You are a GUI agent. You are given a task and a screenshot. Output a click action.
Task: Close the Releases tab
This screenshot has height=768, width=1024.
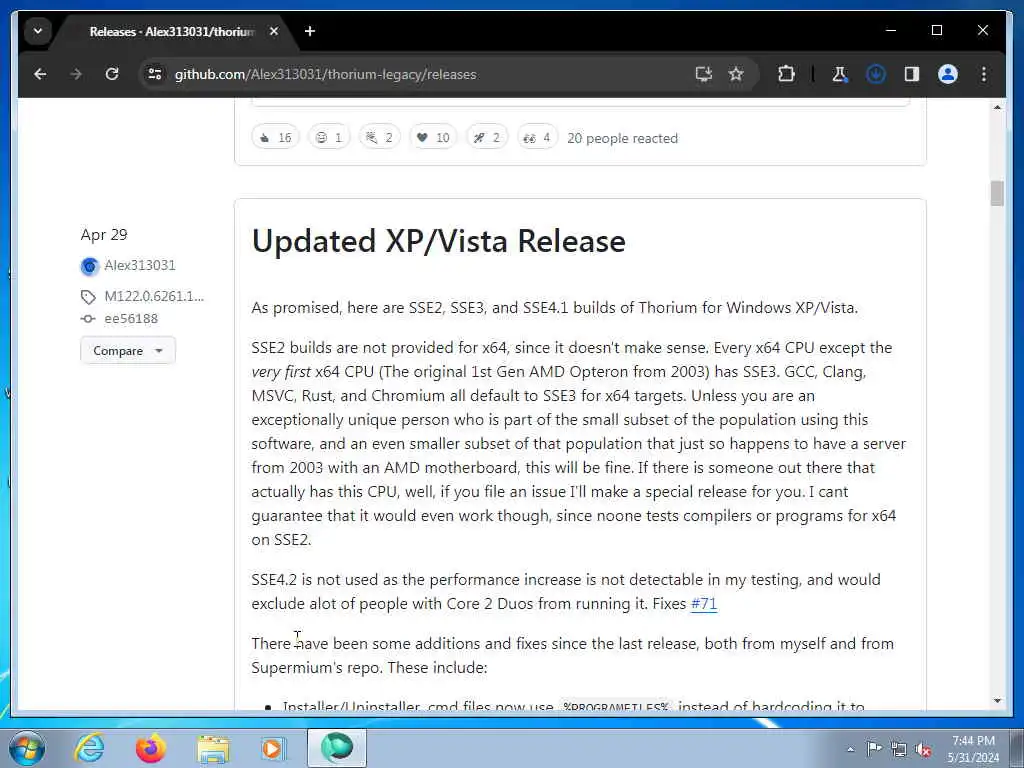[274, 31]
